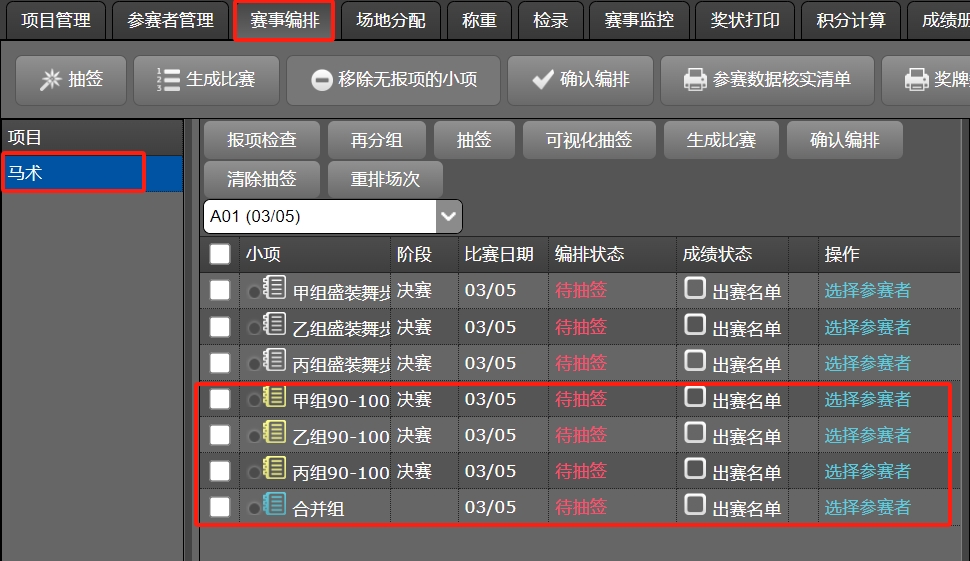Click the 比赛日期 column header
The width and height of the screenshot is (970, 561).
pyautogui.click(x=499, y=255)
